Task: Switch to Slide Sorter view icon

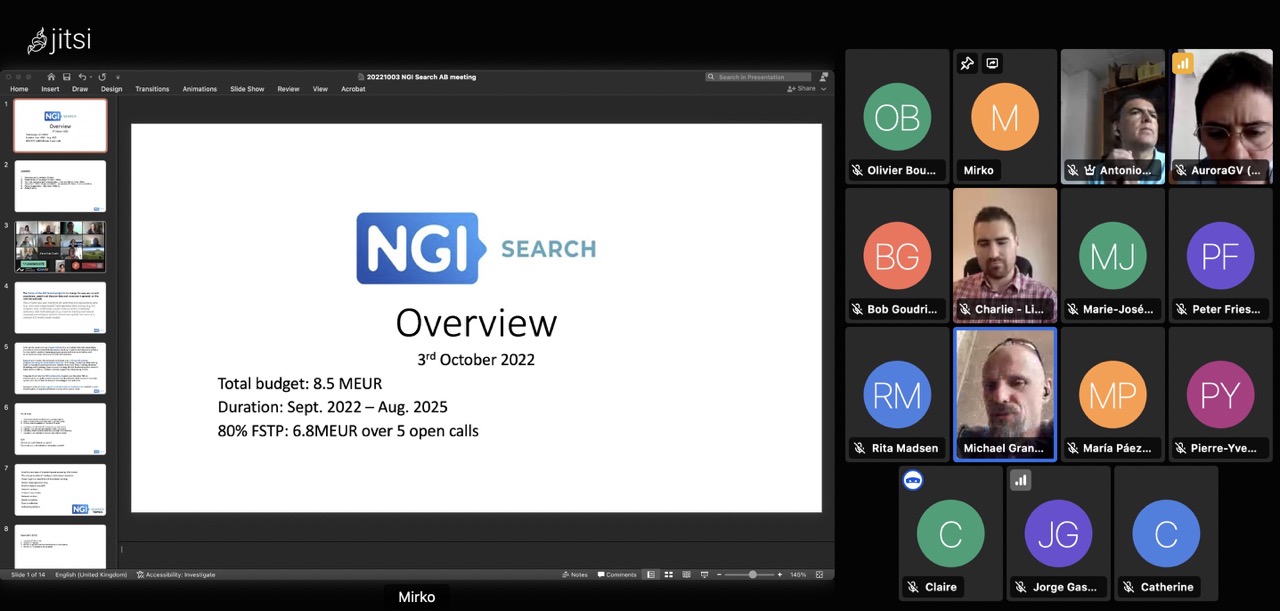Action: click(669, 575)
